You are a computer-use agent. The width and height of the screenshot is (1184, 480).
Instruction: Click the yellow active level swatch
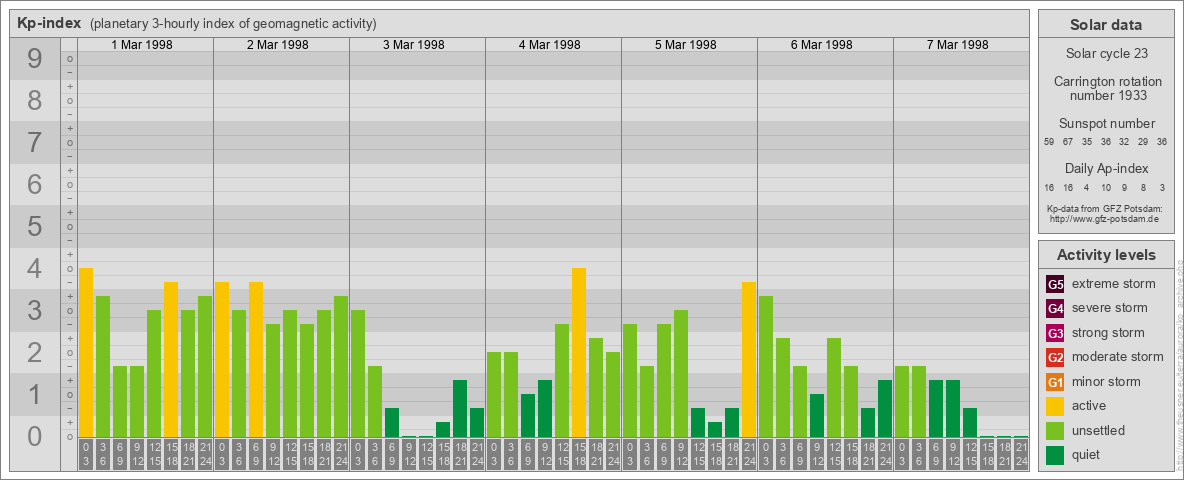(x=1055, y=406)
